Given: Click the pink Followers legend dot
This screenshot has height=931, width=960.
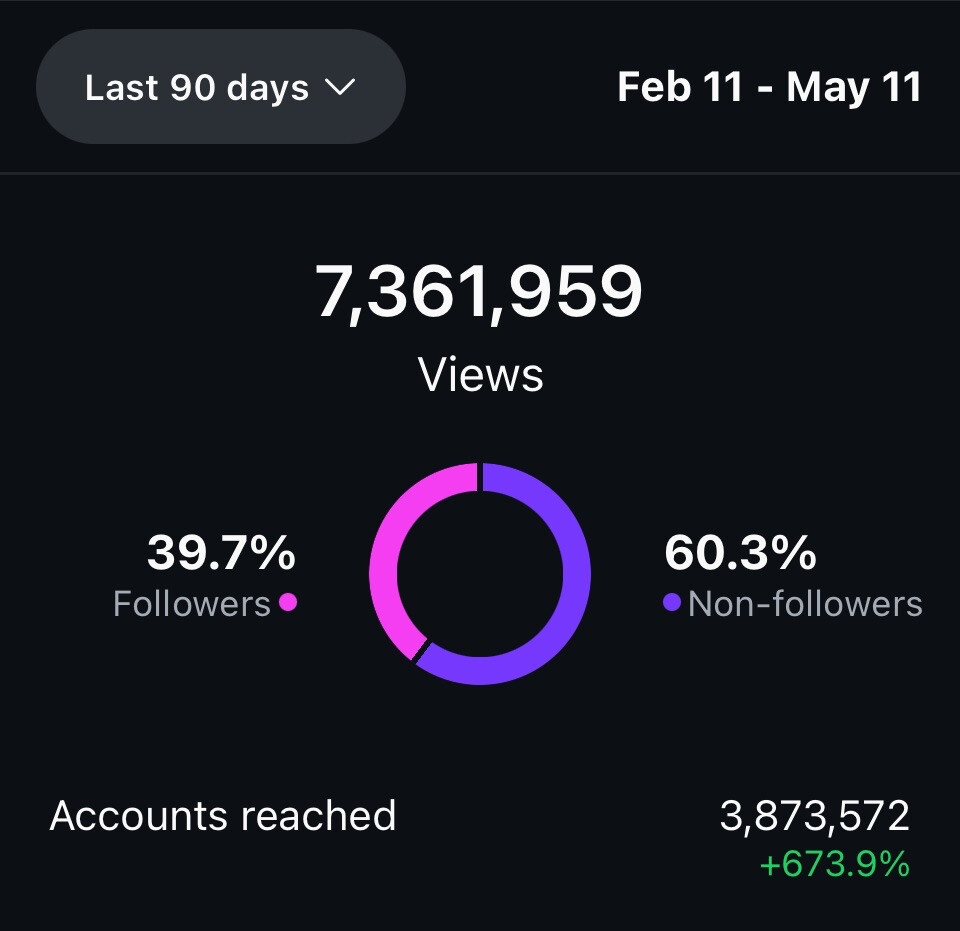Looking at the screenshot, I should pyautogui.click(x=288, y=602).
